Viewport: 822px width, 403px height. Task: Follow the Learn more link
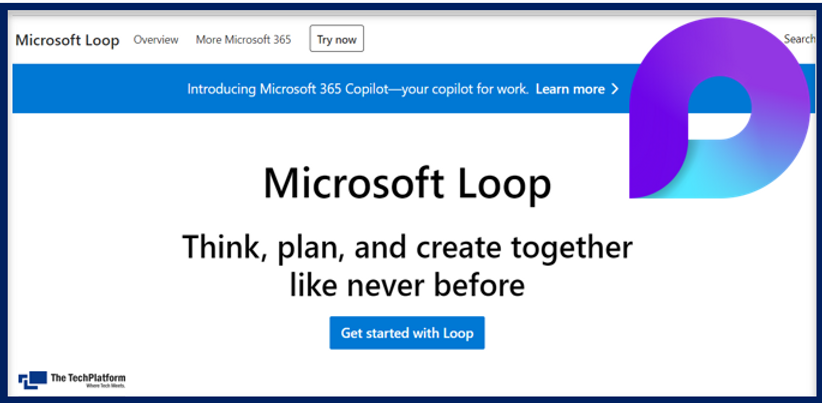click(x=570, y=89)
